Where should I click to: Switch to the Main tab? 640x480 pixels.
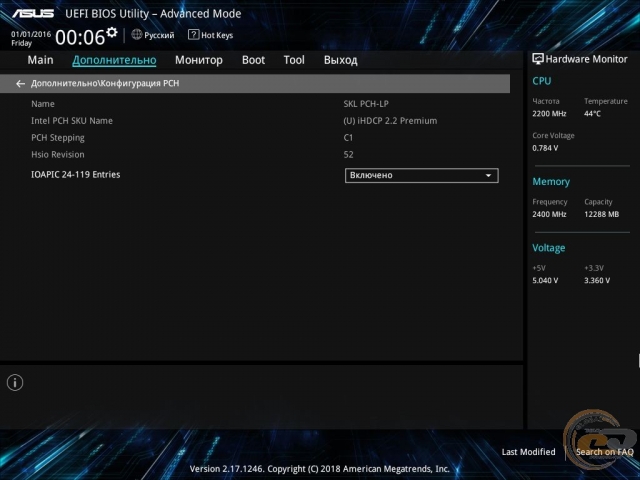point(40,60)
